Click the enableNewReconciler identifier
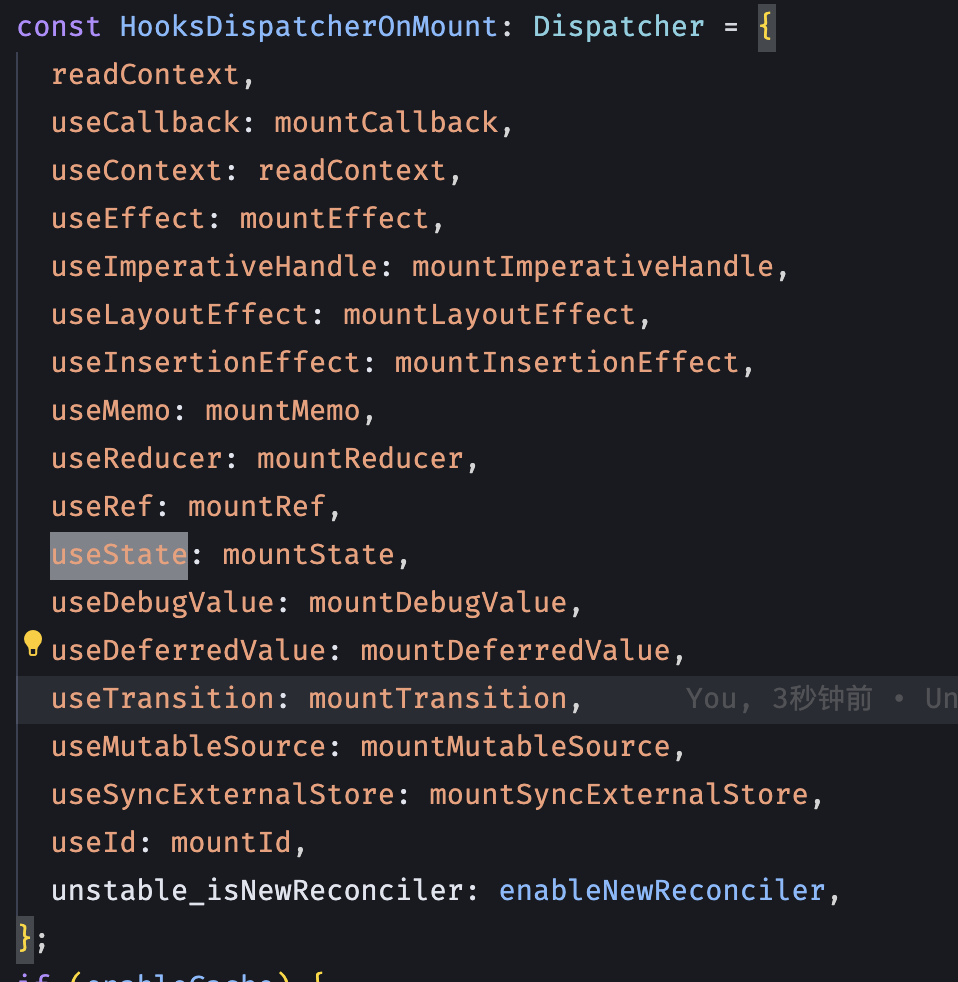Viewport: 958px width, 982px height. coord(662,891)
